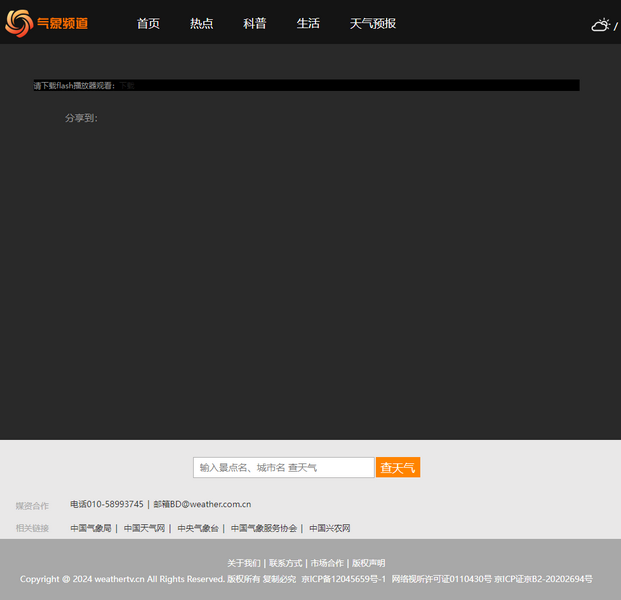
Task: Click 关于我们 in the footer
Action: click(x=244, y=563)
